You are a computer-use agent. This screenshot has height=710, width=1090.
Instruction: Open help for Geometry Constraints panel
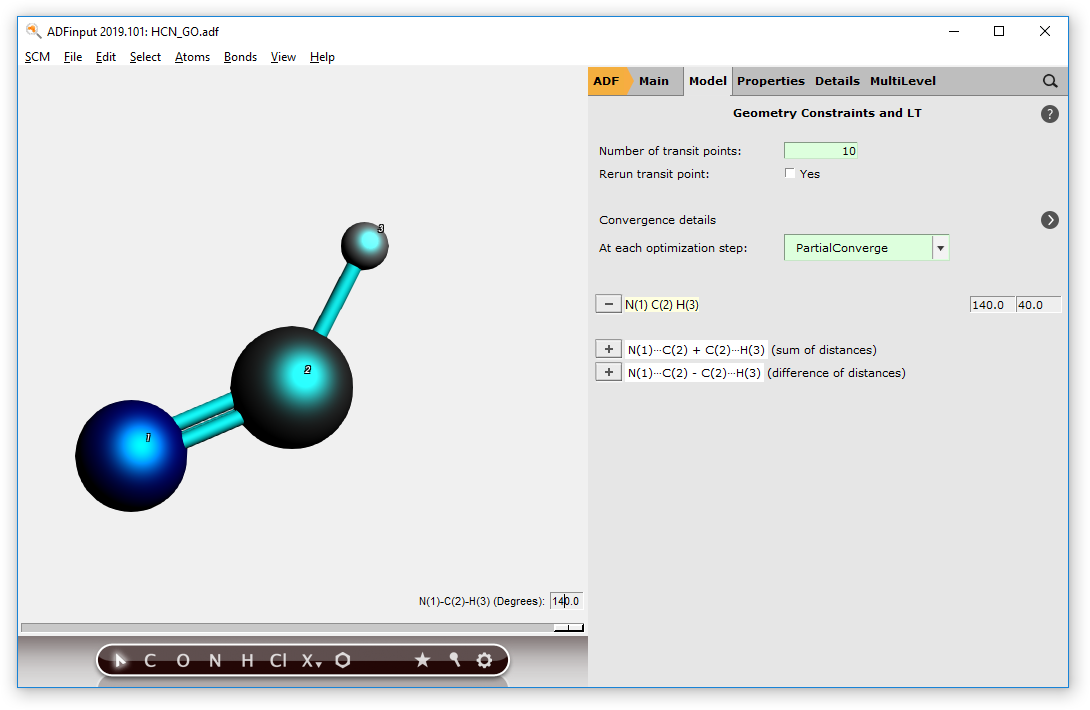tap(1050, 114)
